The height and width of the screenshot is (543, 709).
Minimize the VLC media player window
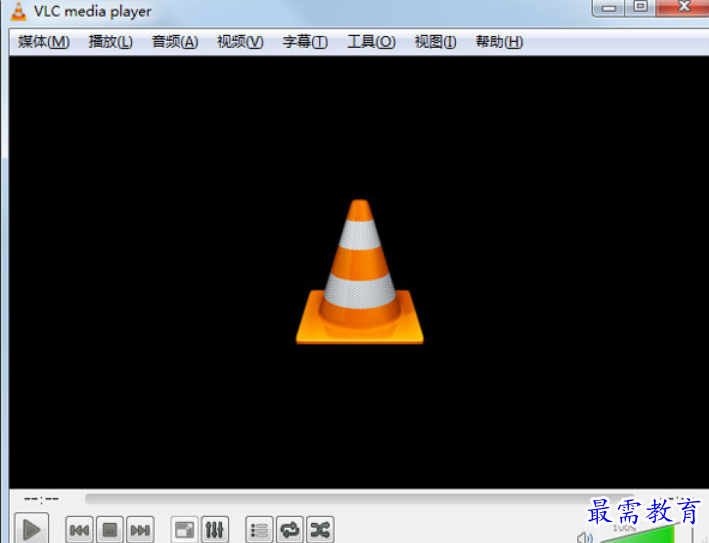point(609,8)
